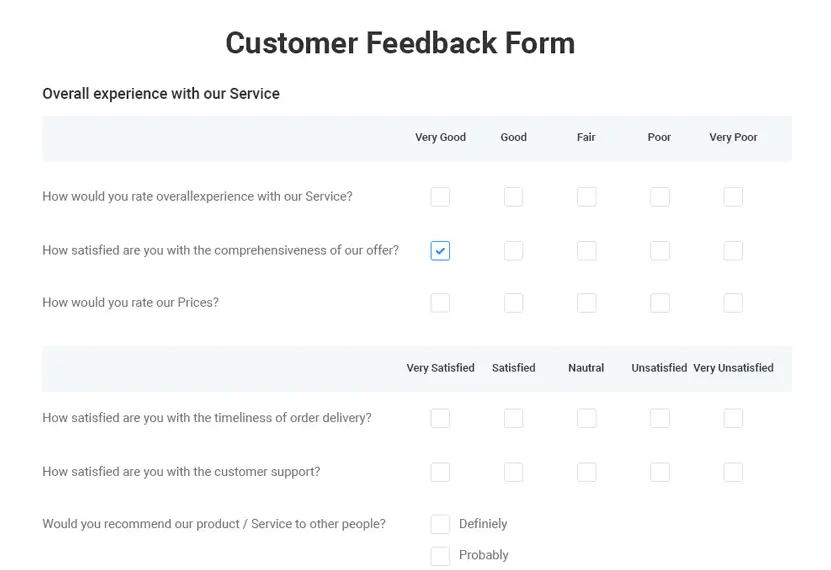Check Very Good for overall experience rating
Image resolution: width=831 pixels, height=570 pixels.
(x=440, y=197)
